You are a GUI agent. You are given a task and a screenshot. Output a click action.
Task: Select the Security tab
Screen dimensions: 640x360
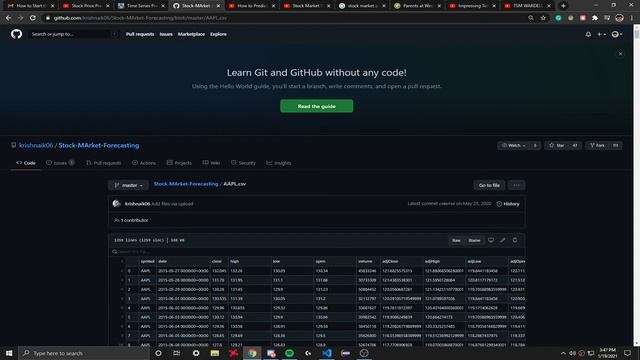point(243,163)
